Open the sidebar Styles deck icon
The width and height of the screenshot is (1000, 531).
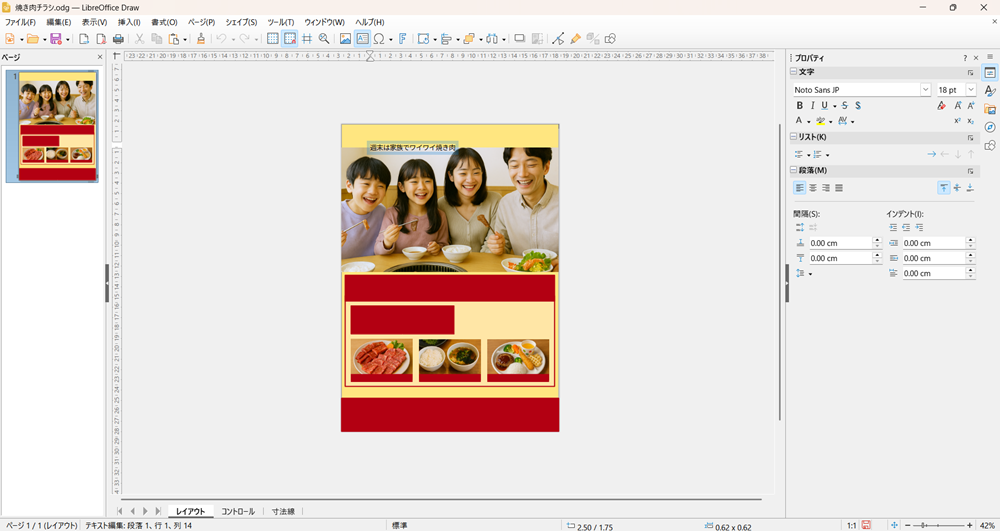point(990,91)
